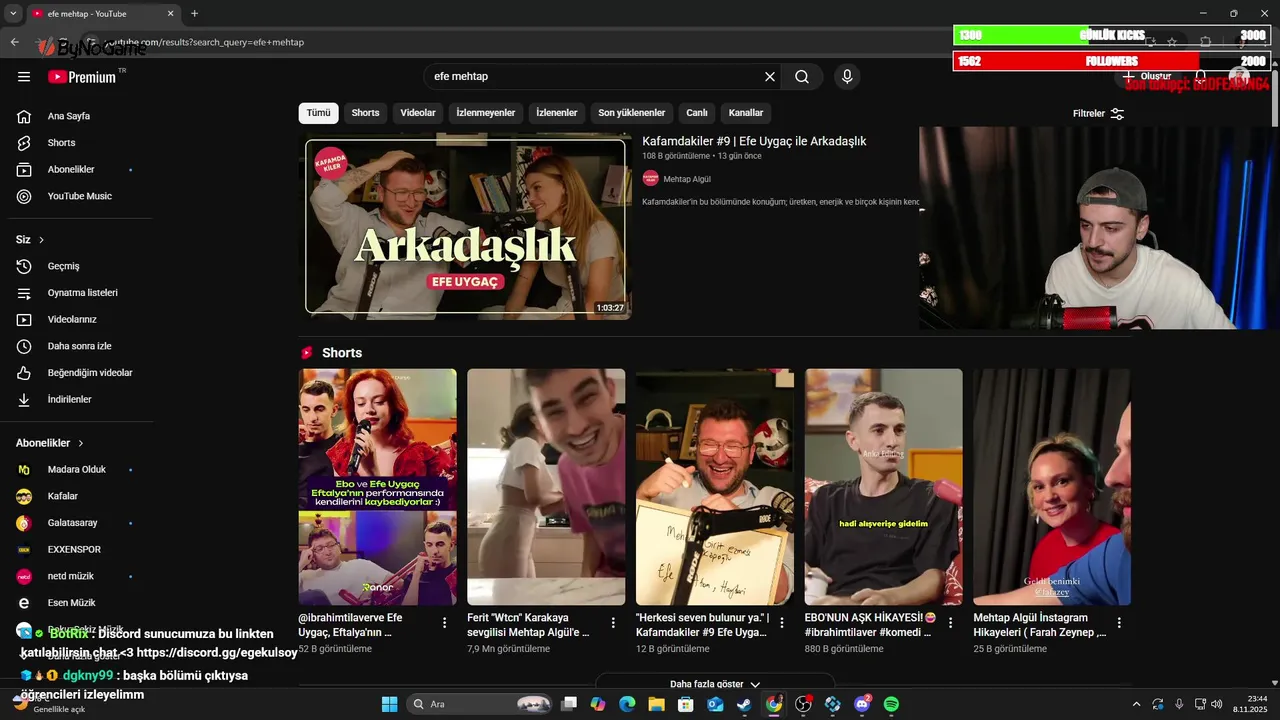Open options menu for the @ibrahimtilaver short
Image resolution: width=1280 pixels, height=720 pixels.
444,622
